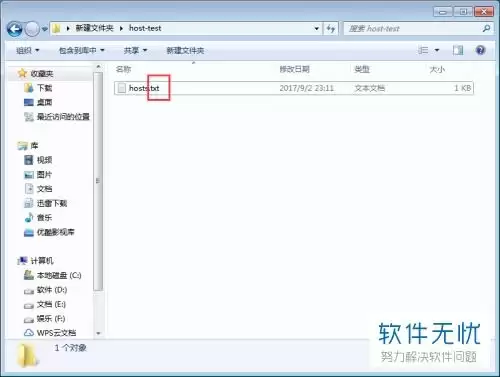Viewport: 500px width, 377px height.
Task: Open the 优酷影视库 library
Action: pyautogui.click(x=56, y=232)
